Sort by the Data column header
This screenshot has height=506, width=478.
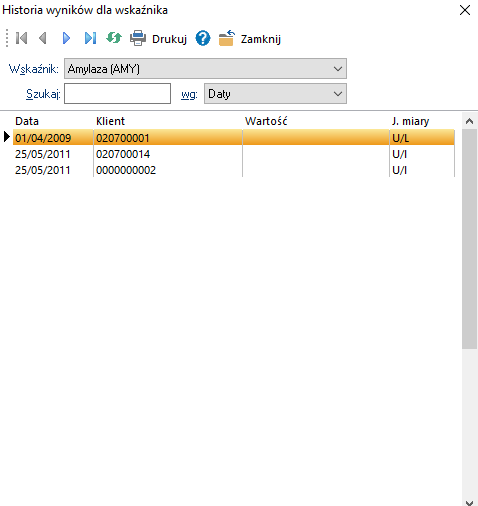pyautogui.click(x=27, y=121)
